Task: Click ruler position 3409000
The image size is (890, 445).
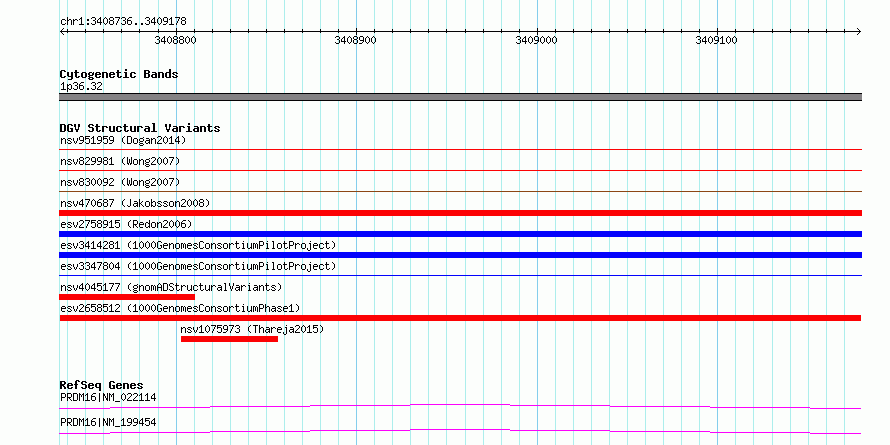Action: coord(536,40)
